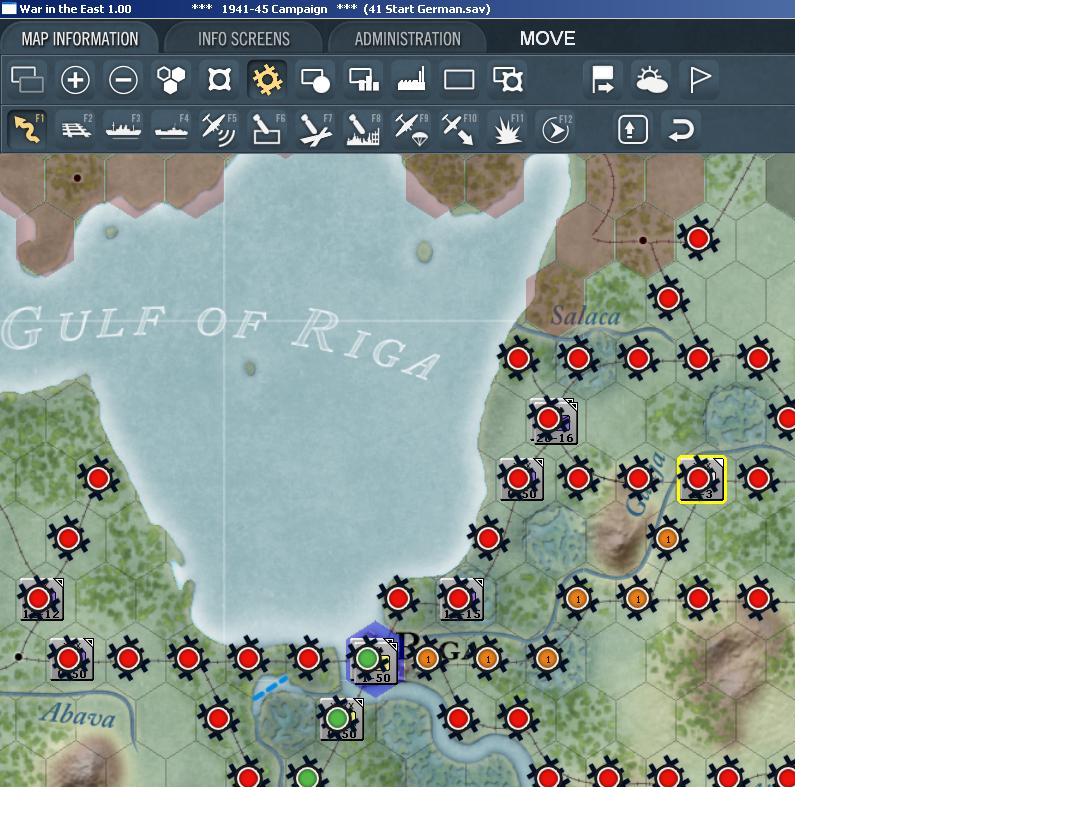Select Bomb City mode (F8)
This screenshot has width=1088, height=820.
click(364, 129)
